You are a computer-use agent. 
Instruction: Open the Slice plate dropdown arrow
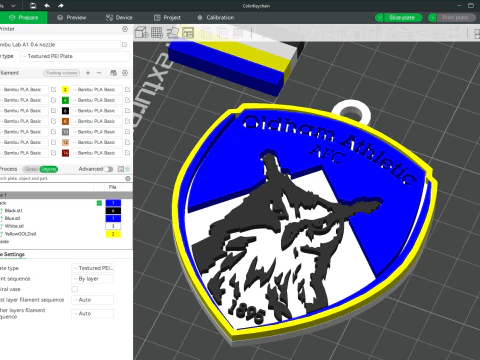tap(379, 18)
